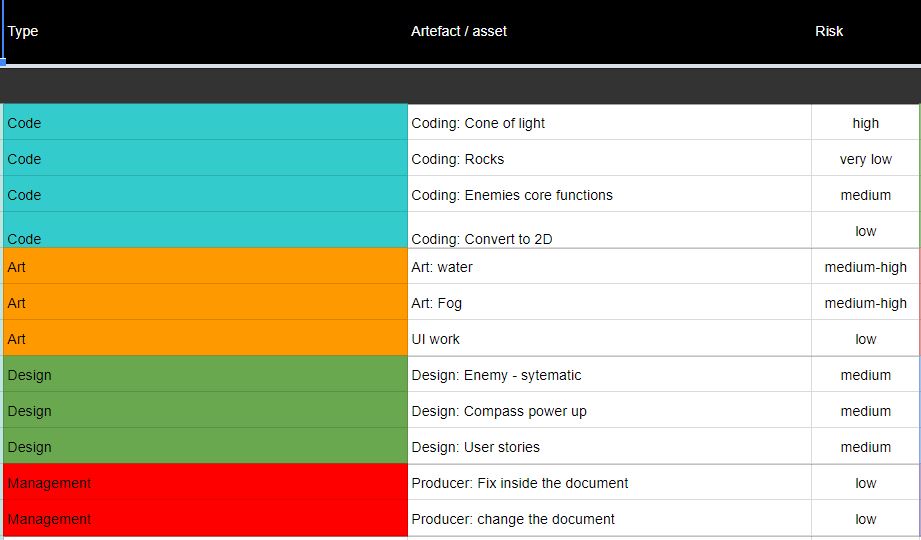Screen dimensions: 921x540
Task: Select the 'Coding: Convert to 2D' cell
Action: coord(608,231)
